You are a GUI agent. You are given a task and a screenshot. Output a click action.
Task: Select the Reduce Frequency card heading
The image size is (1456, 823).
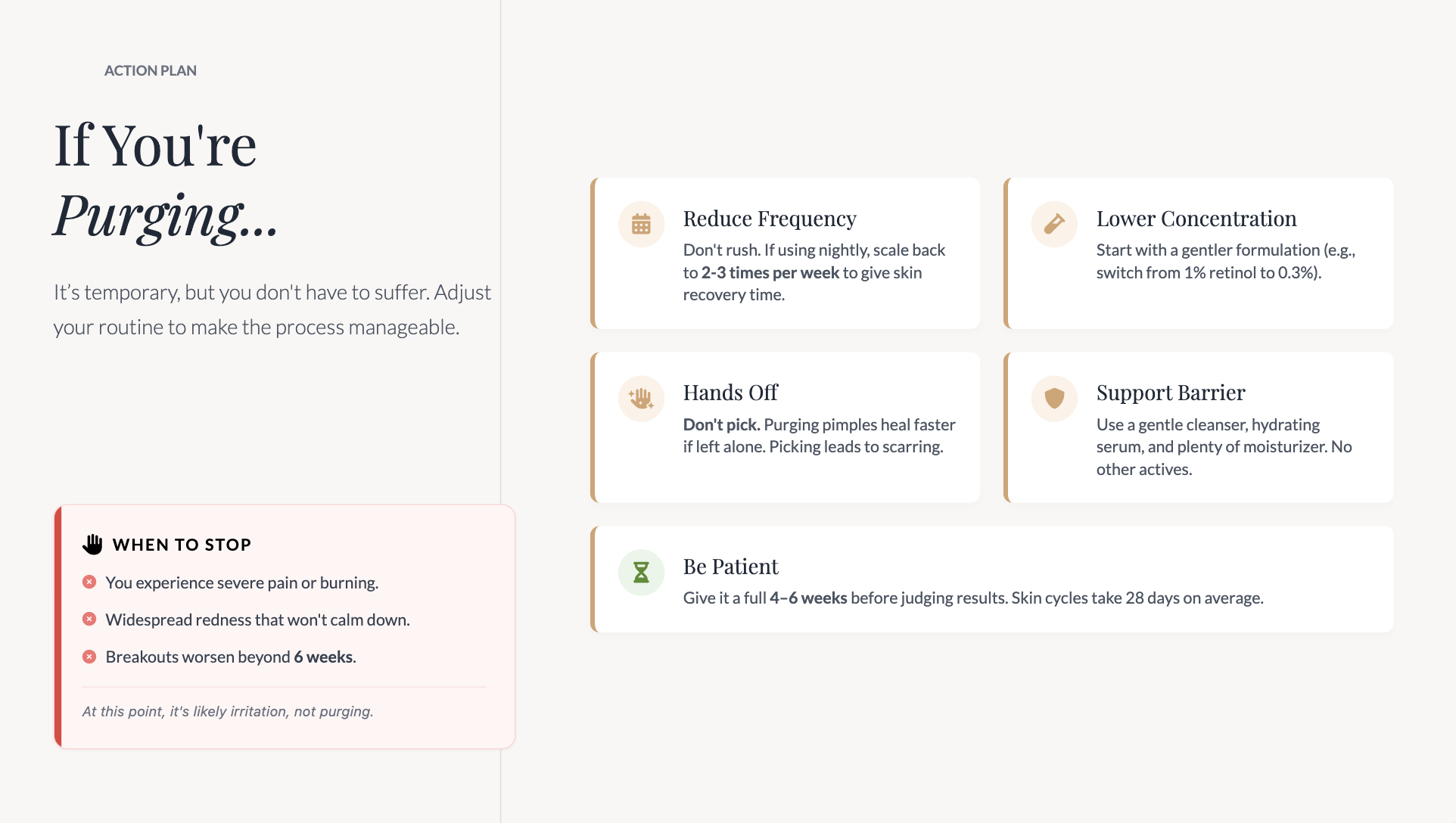click(770, 219)
